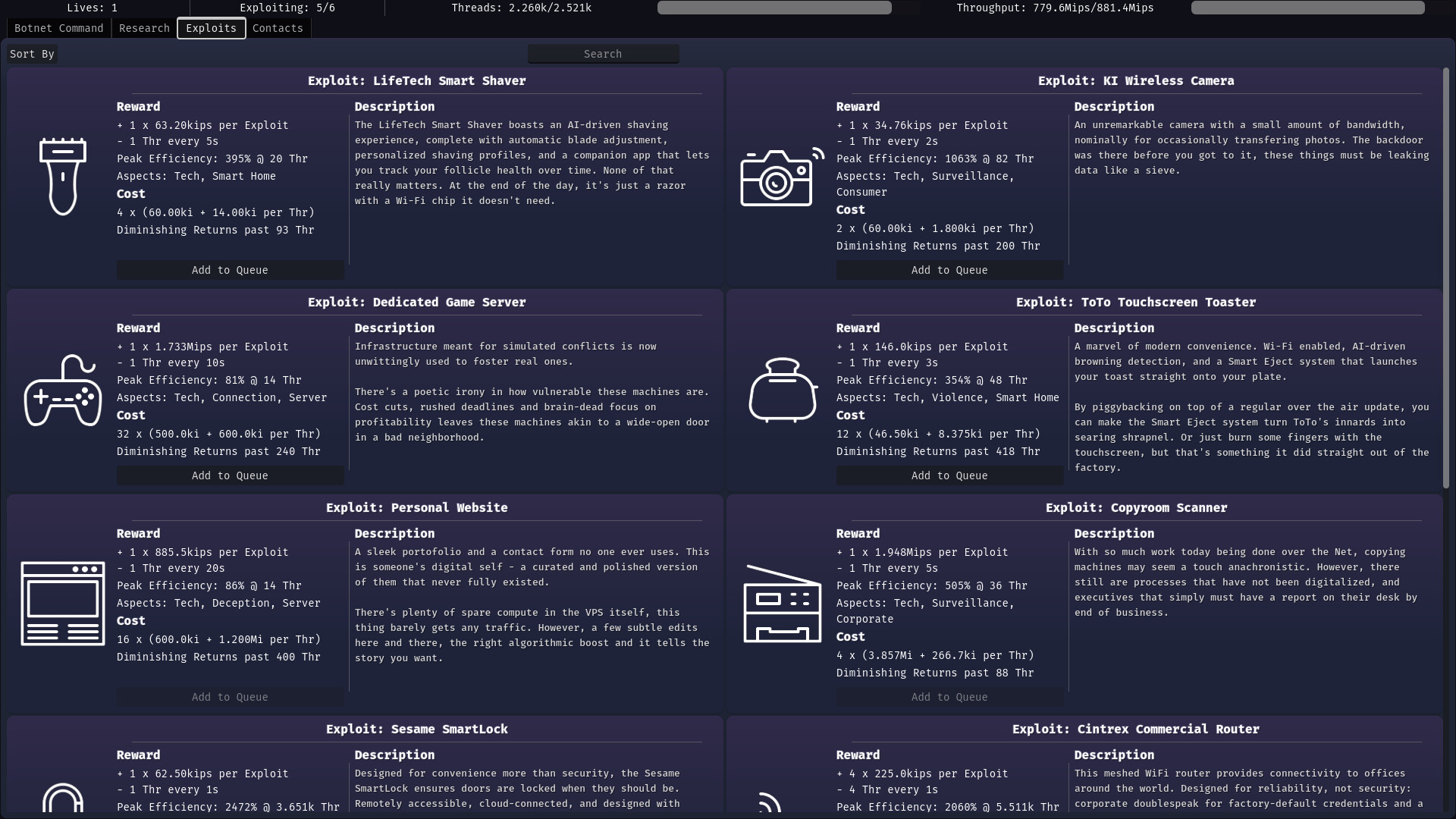Add ToTo Touchscreen Toaster to Queue

(x=949, y=475)
